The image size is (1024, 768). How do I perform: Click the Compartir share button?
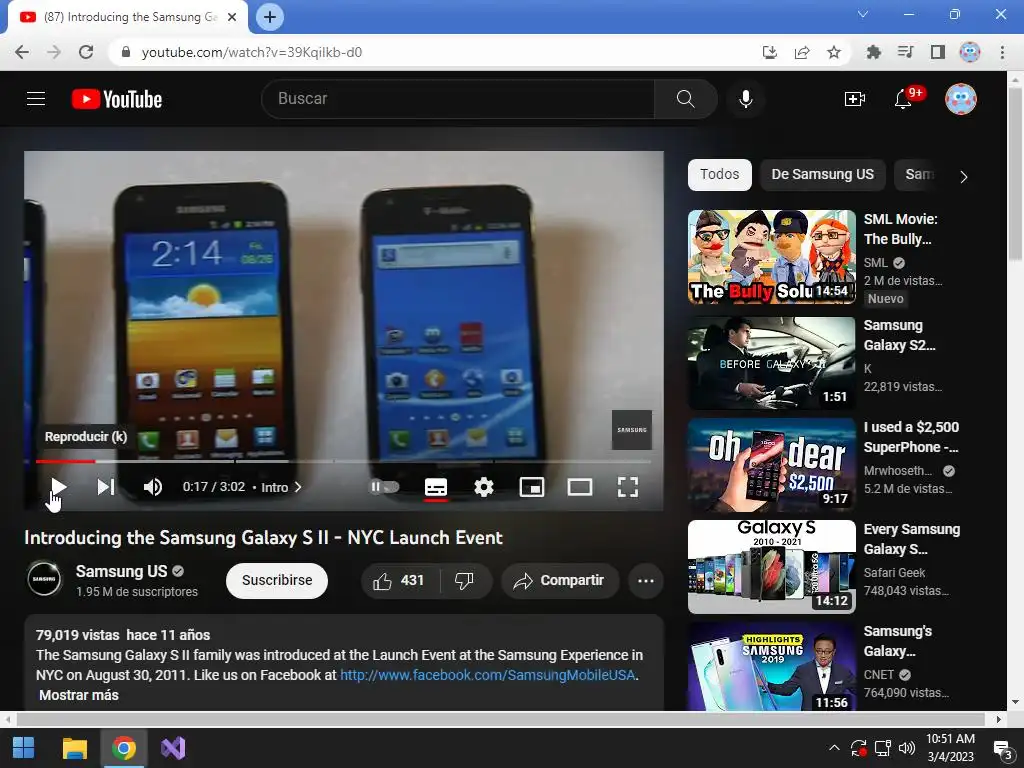coord(559,581)
